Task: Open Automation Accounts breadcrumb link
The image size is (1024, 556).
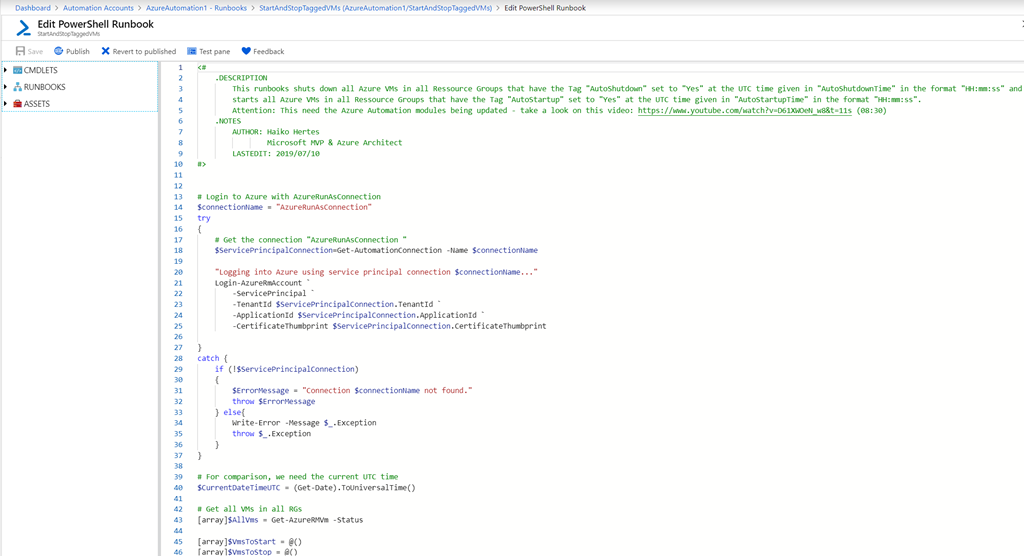Action: [98, 8]
